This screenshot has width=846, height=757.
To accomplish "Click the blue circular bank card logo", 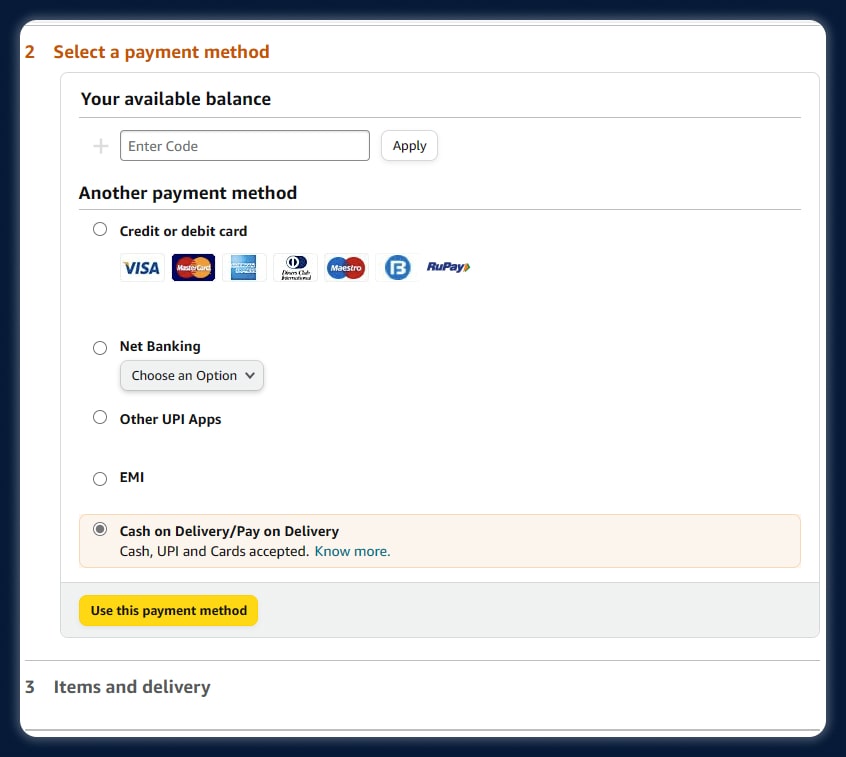I will click(398, 268).
